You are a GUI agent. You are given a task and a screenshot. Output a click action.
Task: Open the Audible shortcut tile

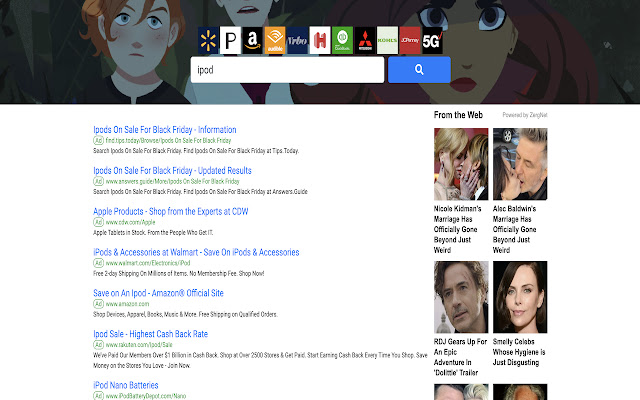(275, 40)
